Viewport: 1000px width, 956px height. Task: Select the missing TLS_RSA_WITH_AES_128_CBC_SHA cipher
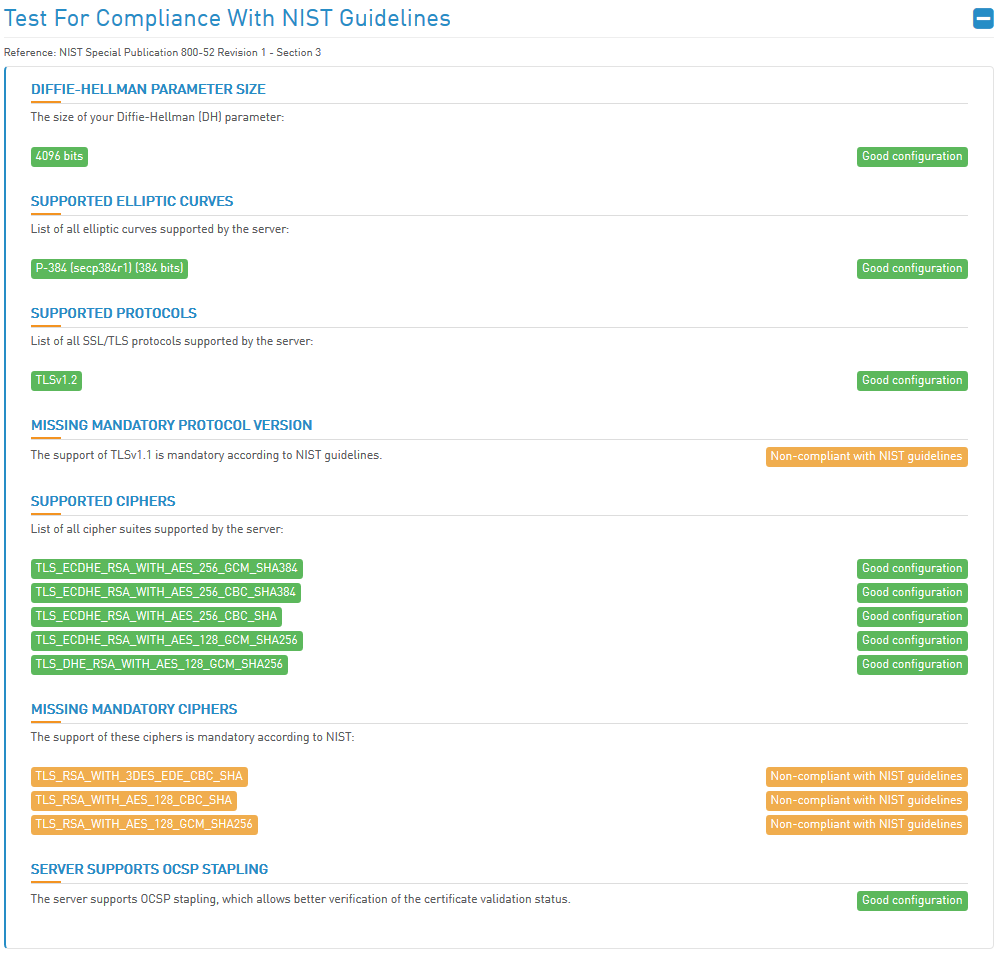(134, 800)
